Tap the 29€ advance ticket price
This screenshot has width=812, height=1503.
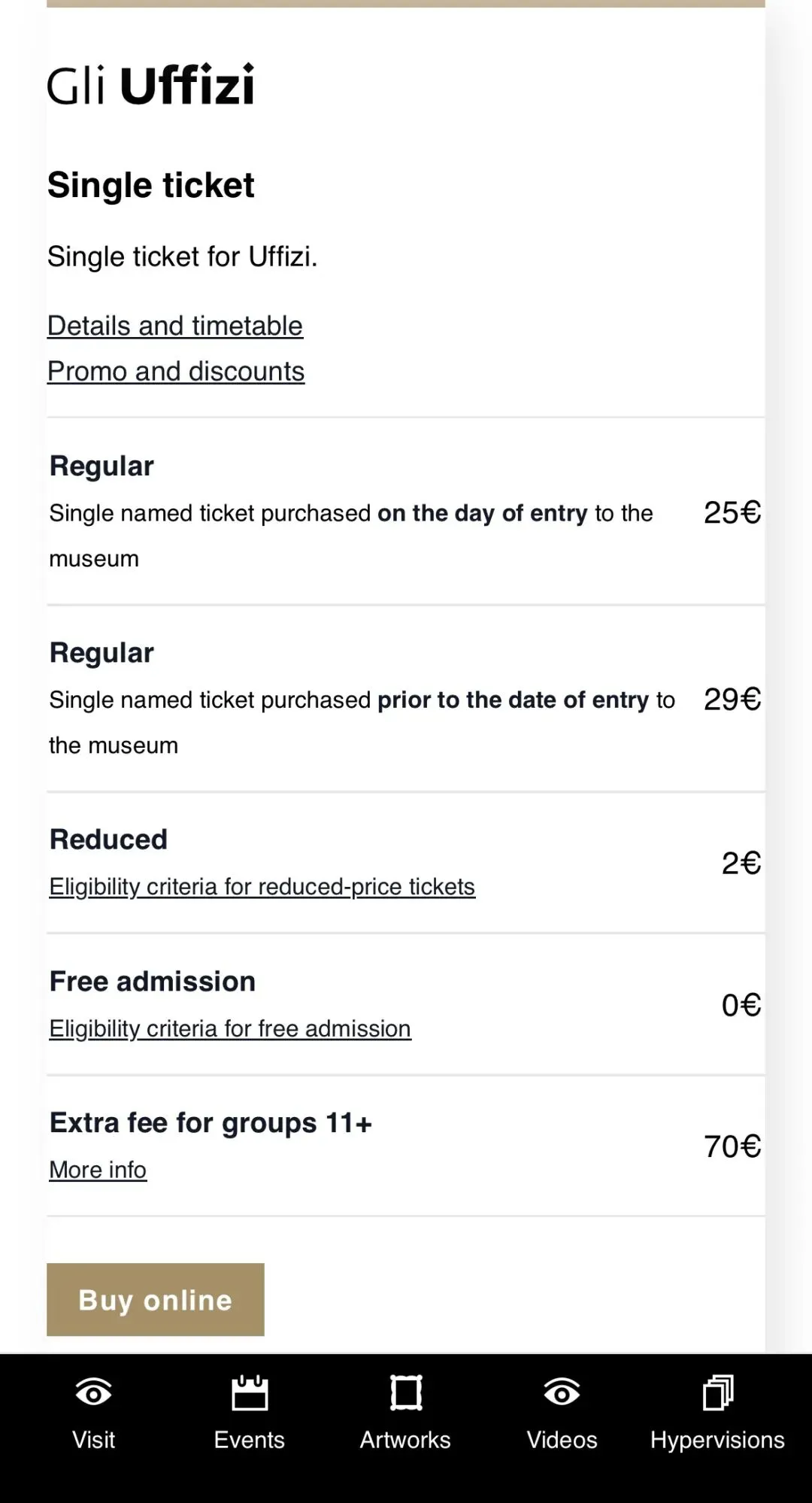coord(732,700)
